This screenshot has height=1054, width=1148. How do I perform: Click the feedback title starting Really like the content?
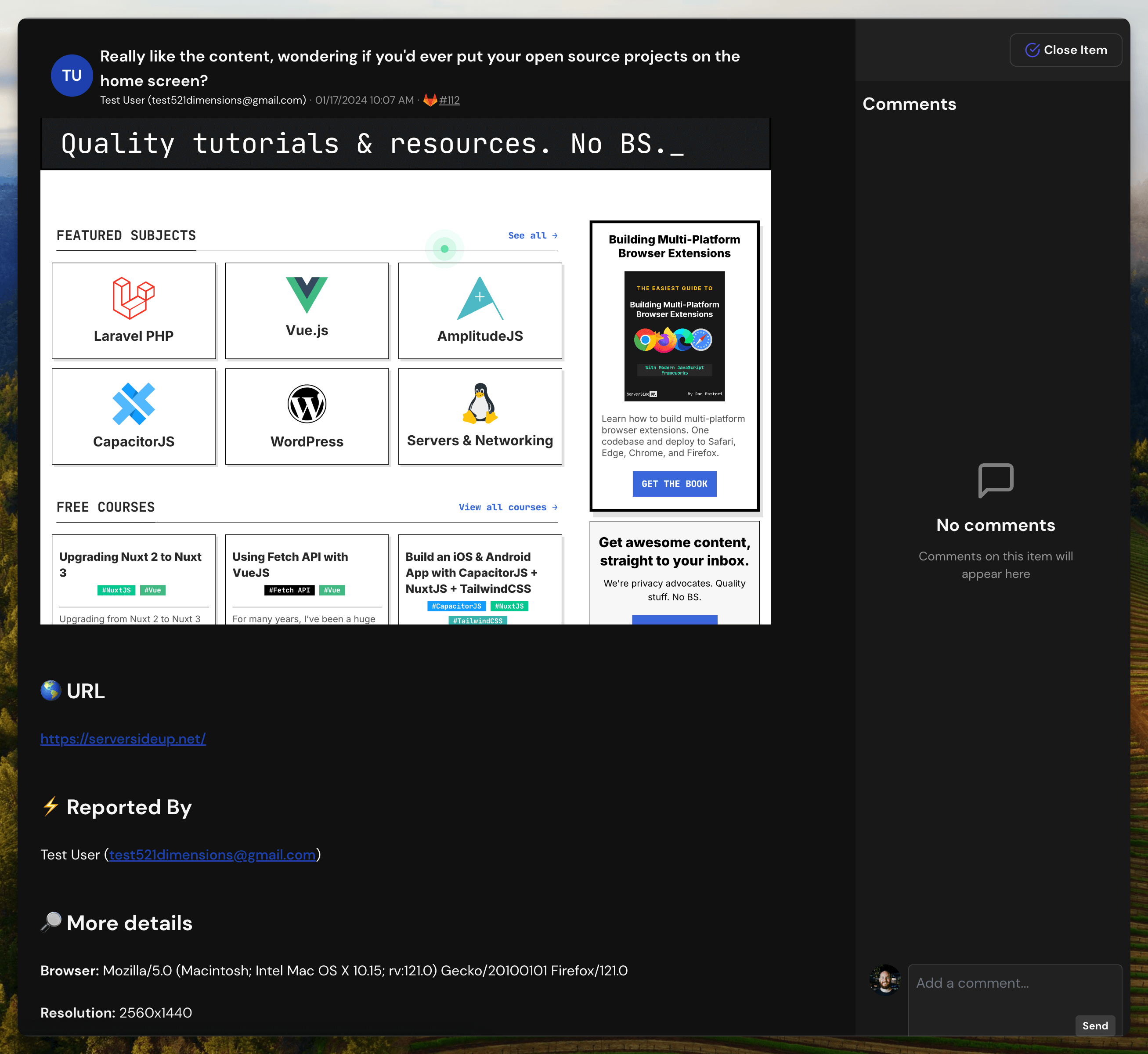[420, 69]
